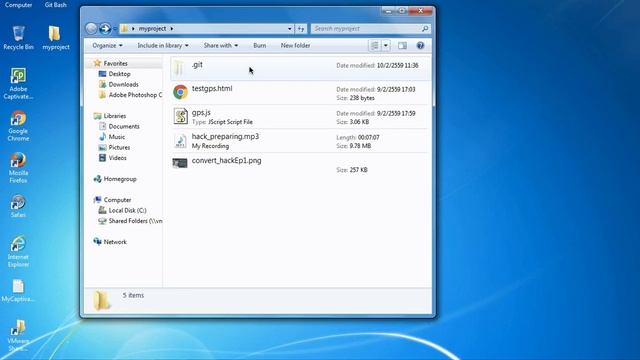
Task: Open the Documents library
Action: (124, 127)
